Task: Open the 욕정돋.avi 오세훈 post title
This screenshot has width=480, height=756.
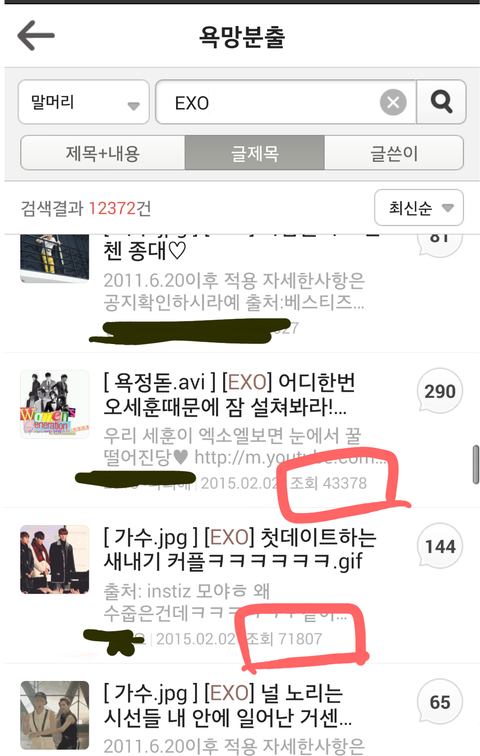Action: pos(229,394)
